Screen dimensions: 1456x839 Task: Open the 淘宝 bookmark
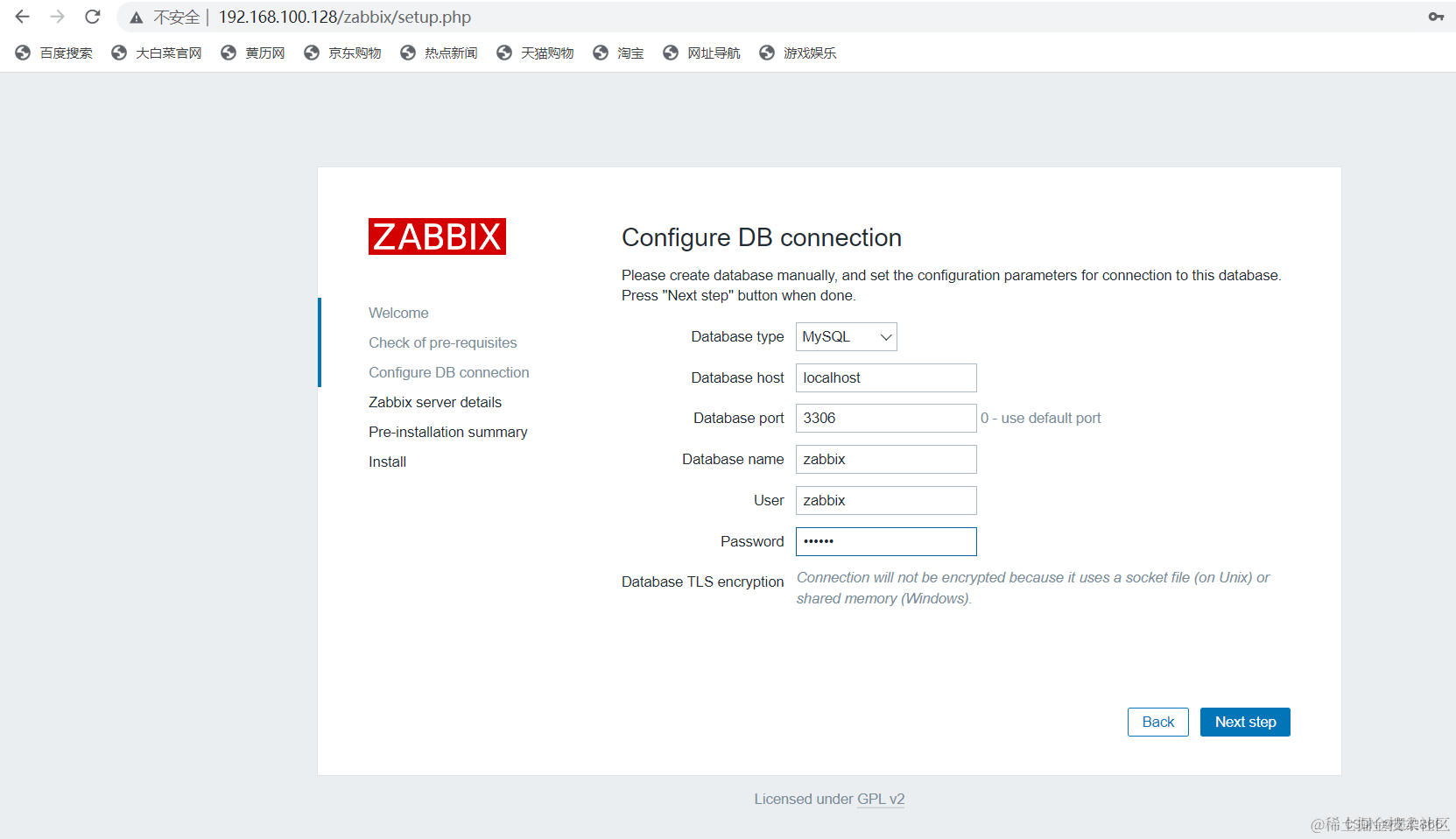(618, 53)
